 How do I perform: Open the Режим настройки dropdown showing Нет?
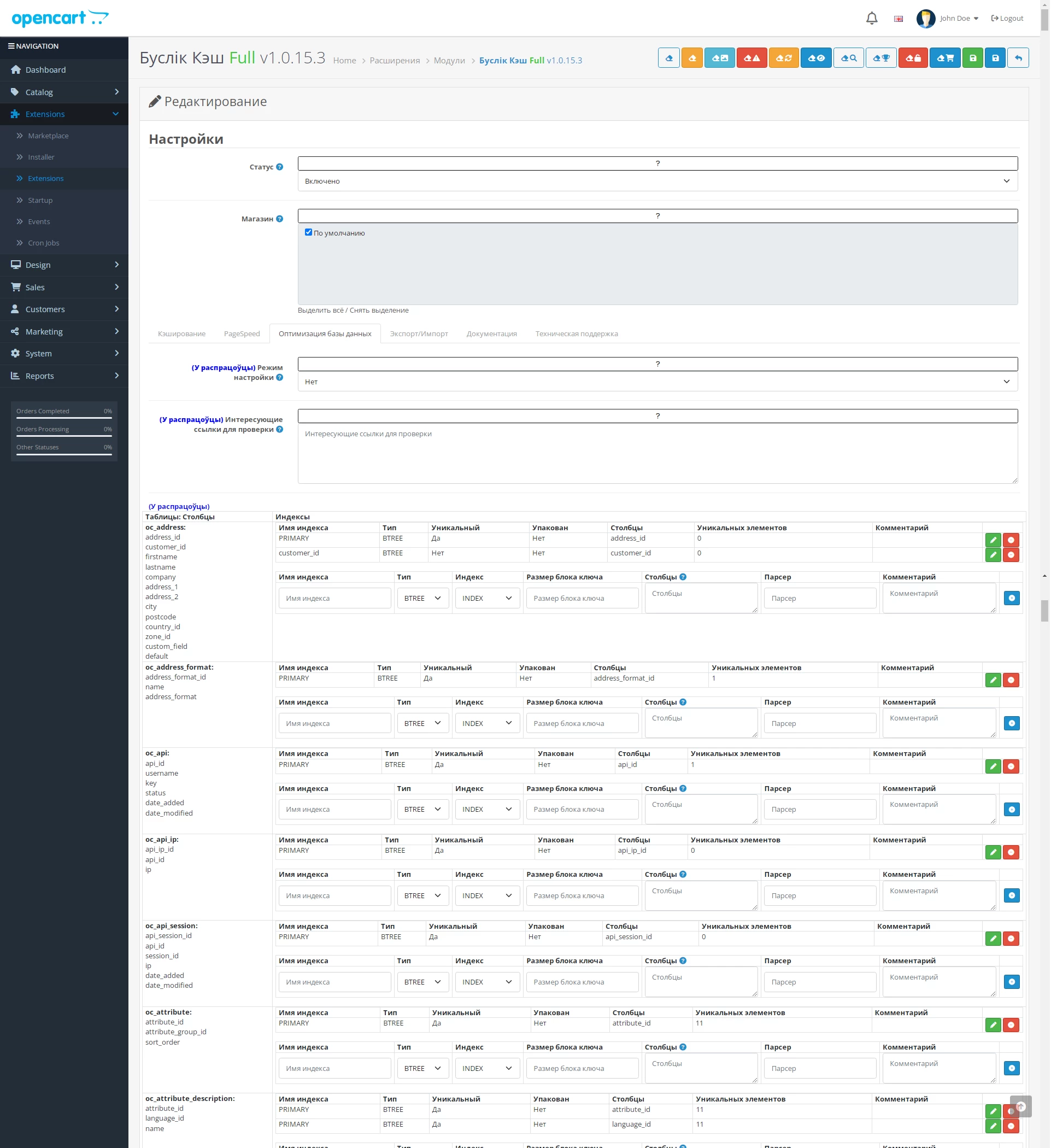[658, 382]
